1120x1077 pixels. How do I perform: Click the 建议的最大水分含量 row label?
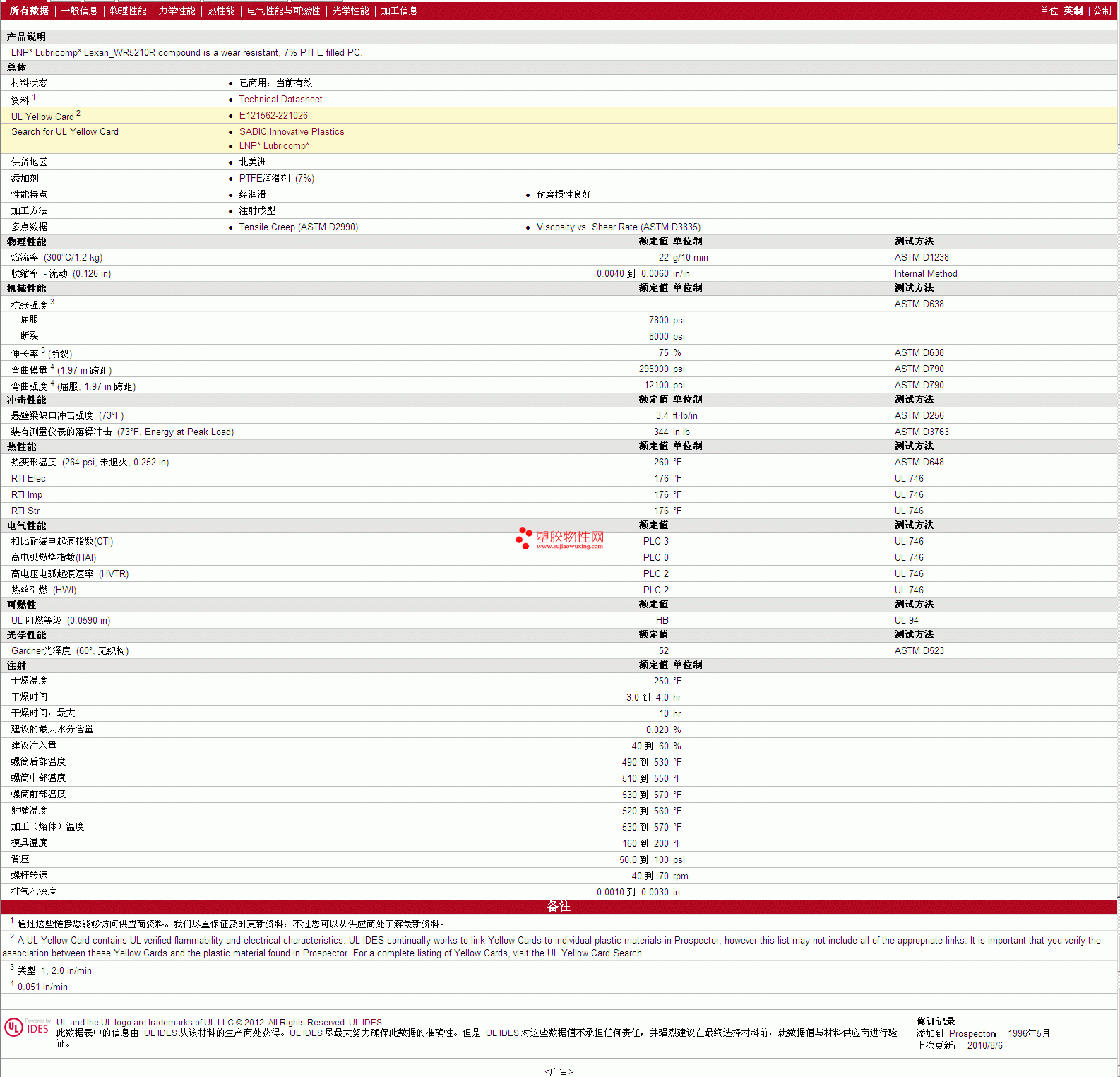pyautogui.click(x=52, y=730)
